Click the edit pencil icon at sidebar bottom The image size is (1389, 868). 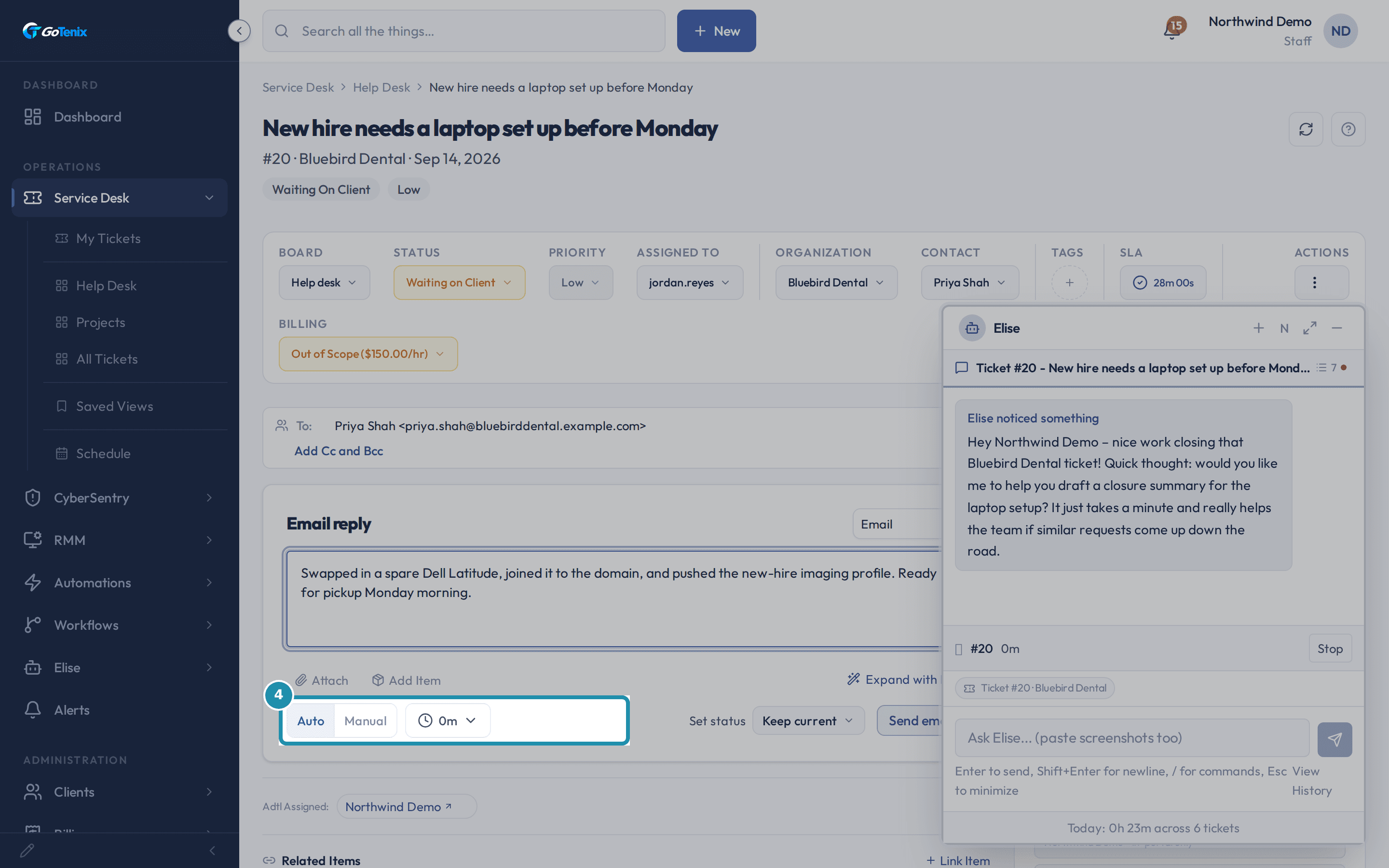27,850
